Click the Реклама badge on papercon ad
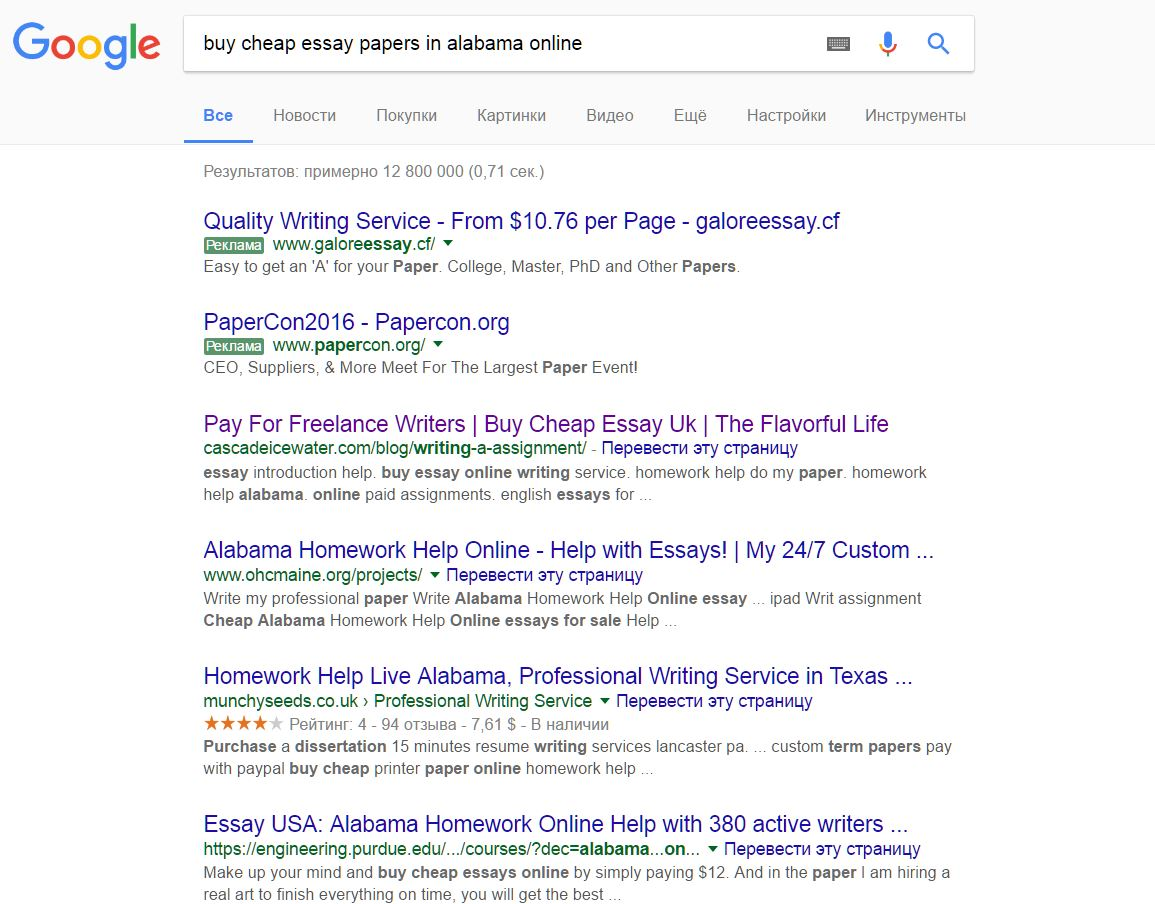This screenshot has width=1155, height=904. point(234,346)
